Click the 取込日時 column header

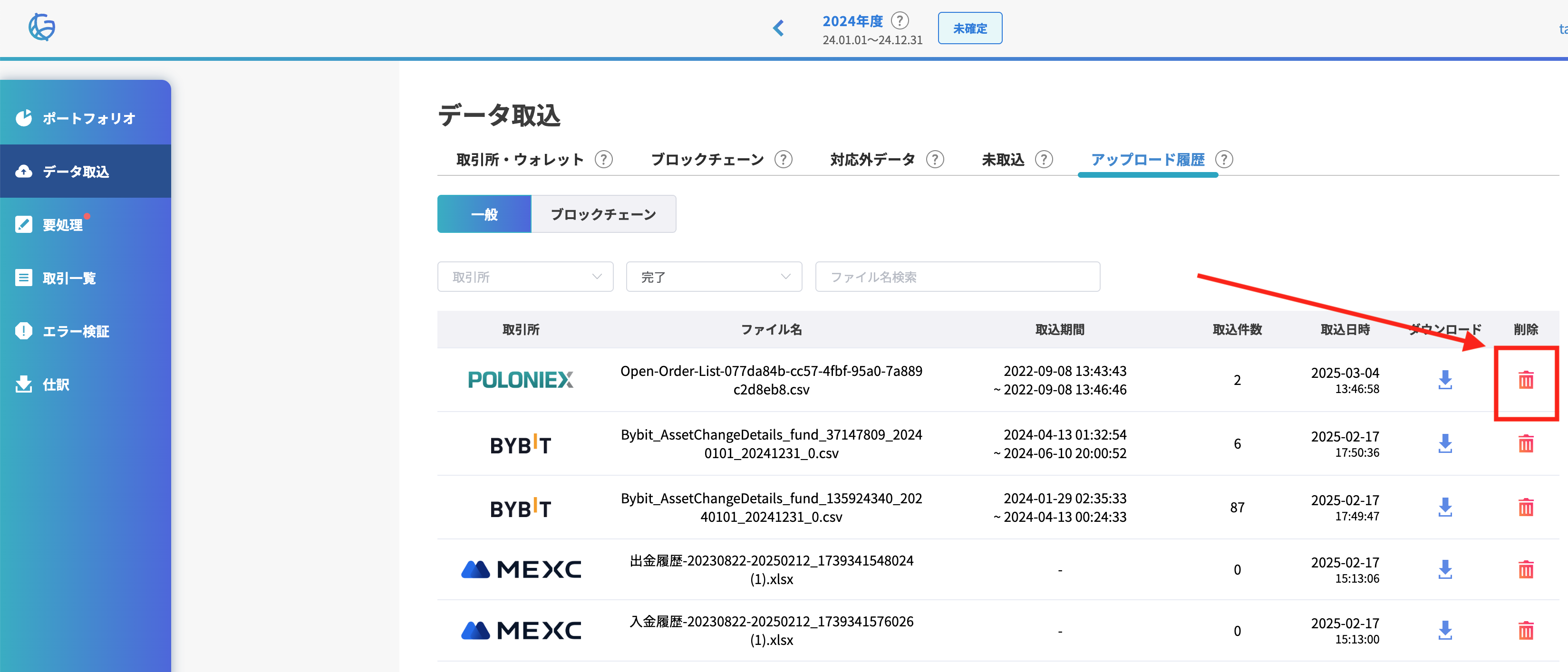(x=1345, y=329)
